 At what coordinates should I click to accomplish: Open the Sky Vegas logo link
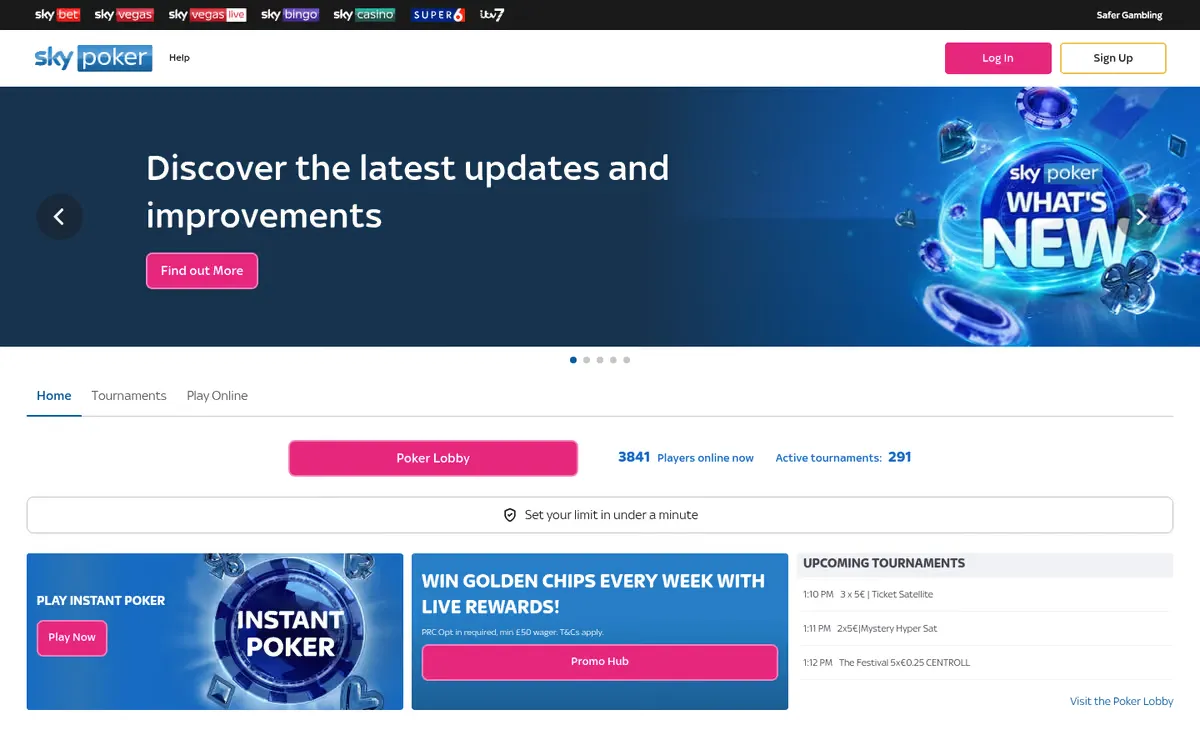[x=124, y=15]
